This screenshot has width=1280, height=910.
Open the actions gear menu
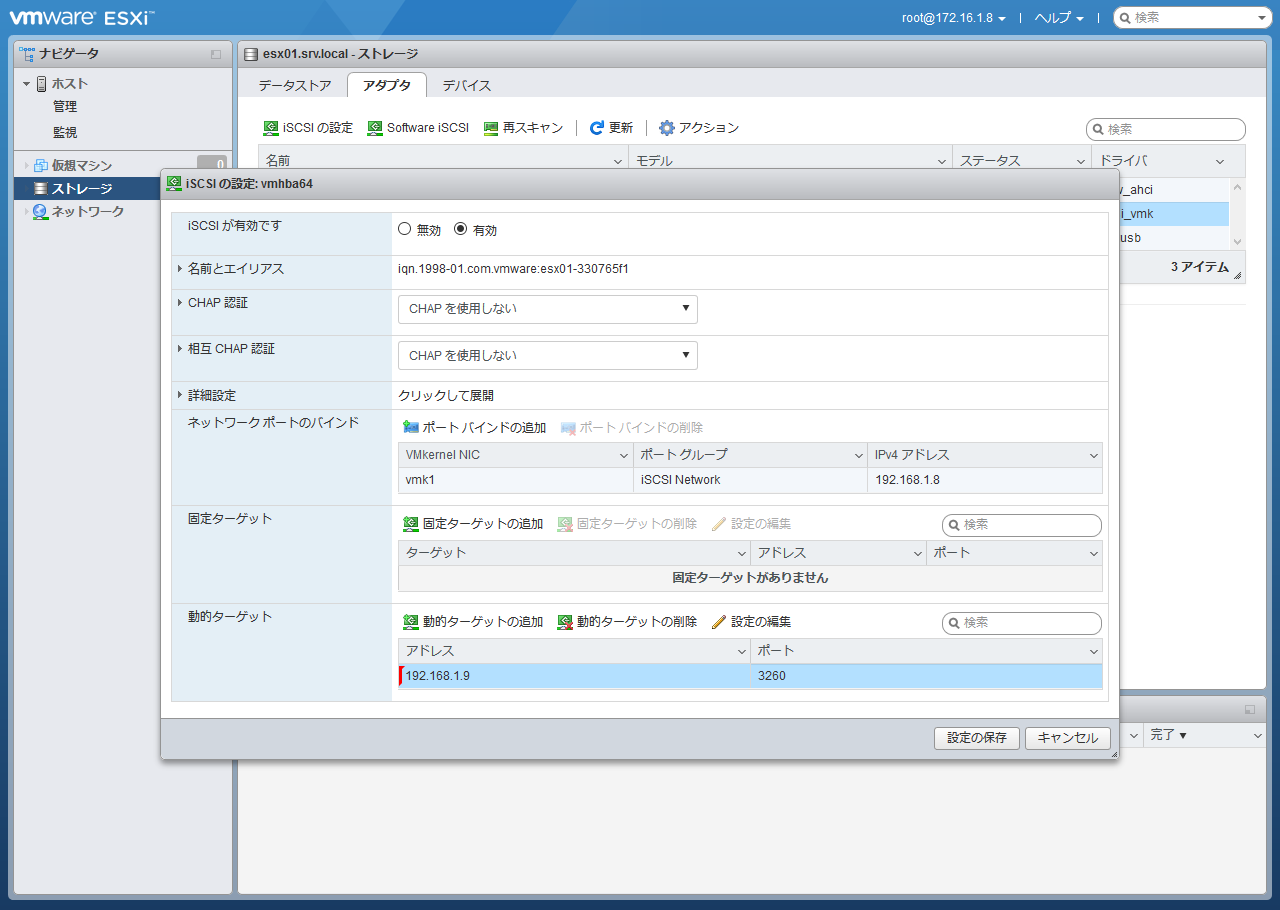click(x=667, y=128)
